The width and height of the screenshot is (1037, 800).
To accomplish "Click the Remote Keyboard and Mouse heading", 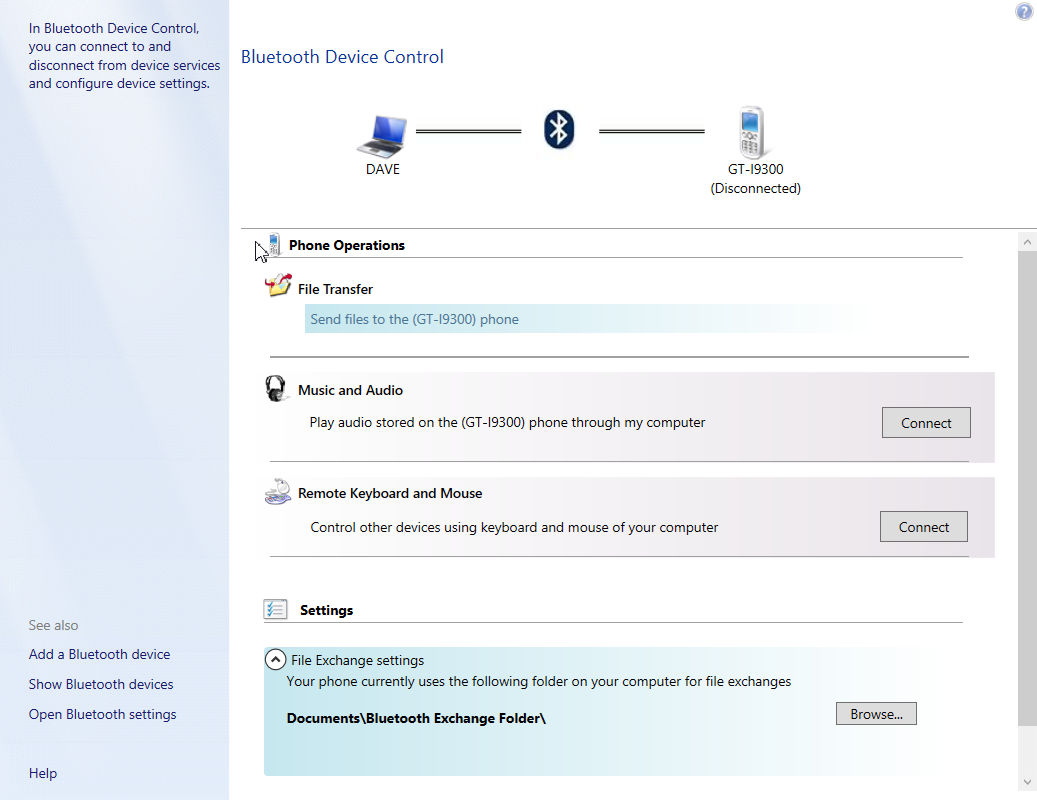I will coord(390,493).
